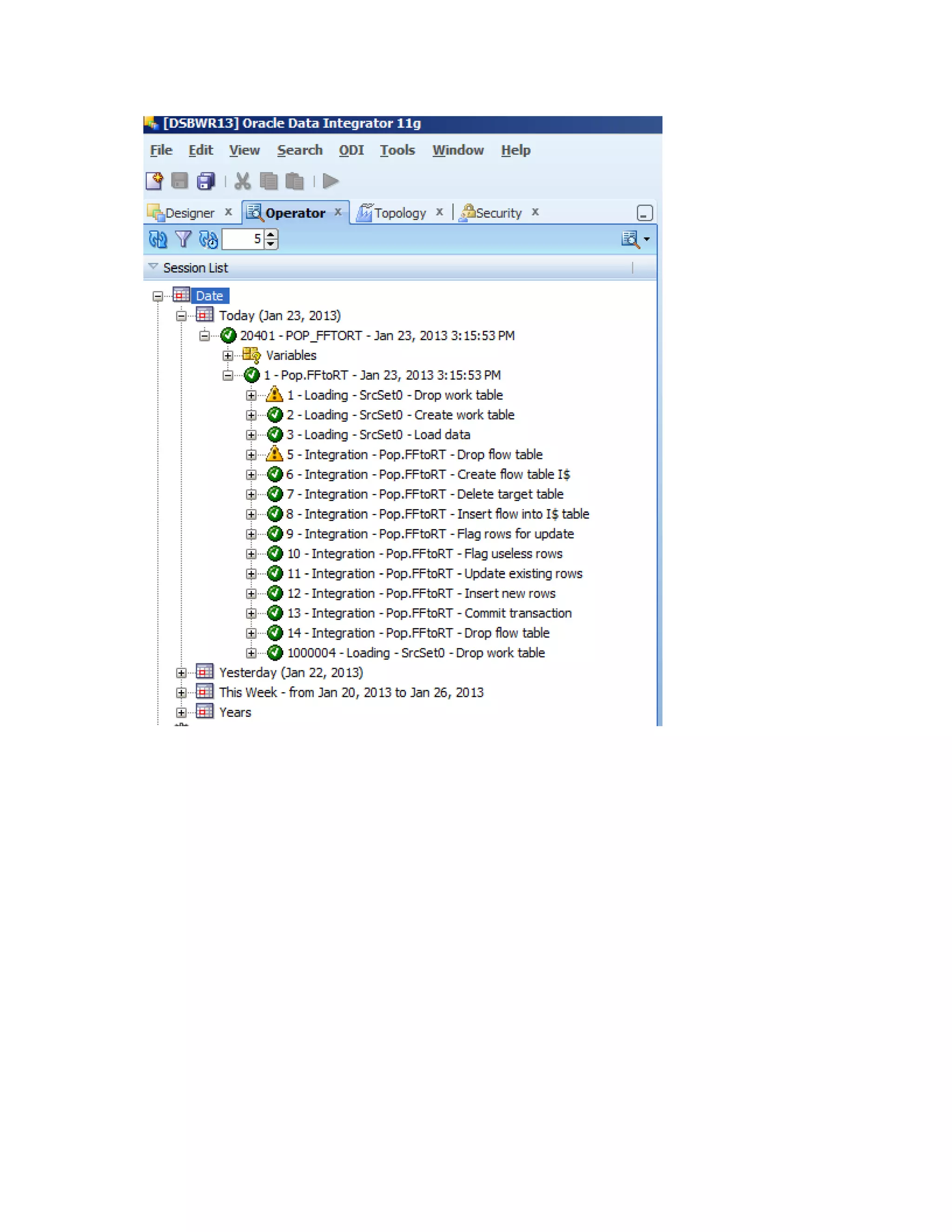Expand Yesterday (Jan 22, 2013) node
Viewport: 952px width, 1232px height.
pyautogui.click(x=181, y=673)
